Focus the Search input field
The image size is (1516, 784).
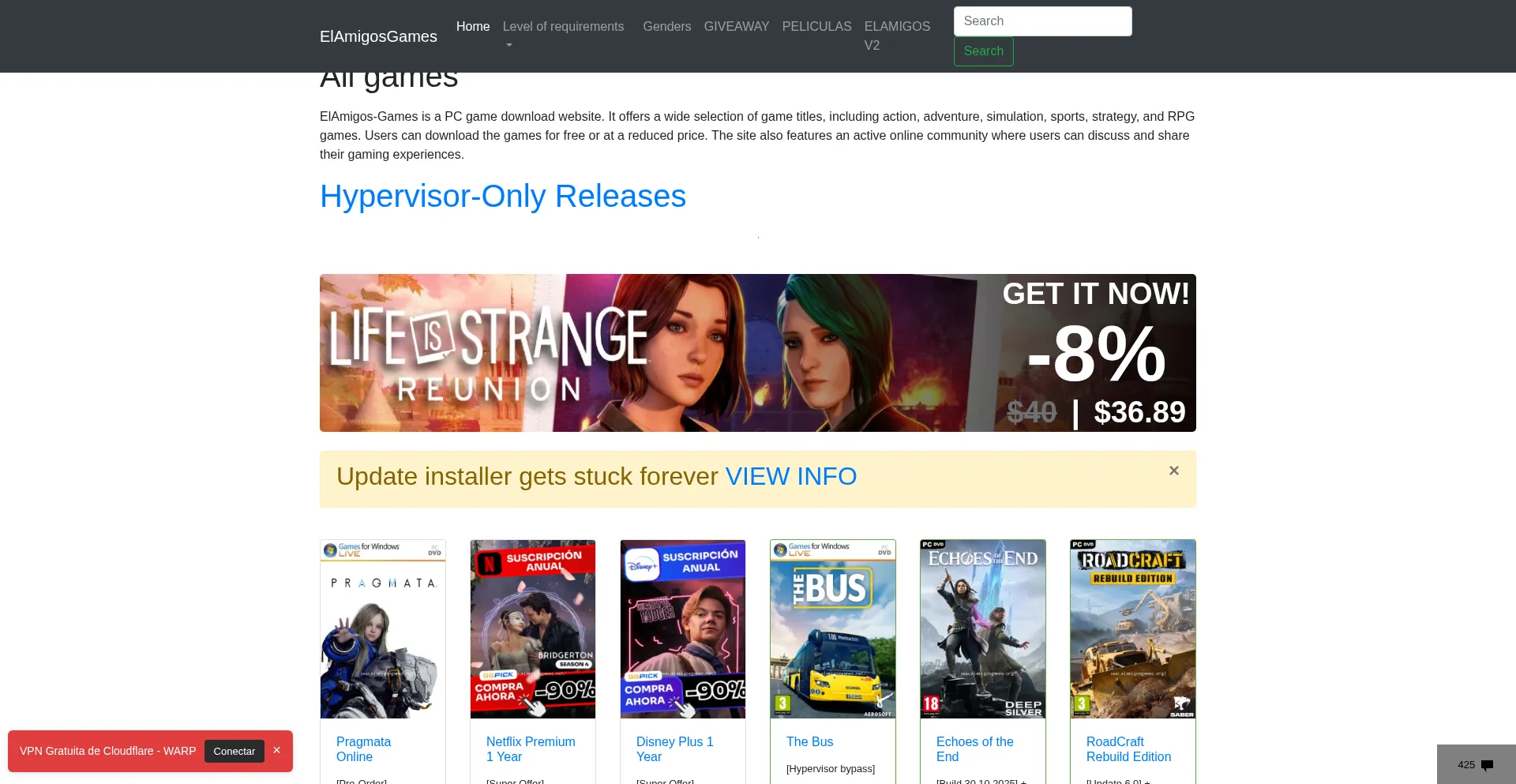[1043, 21]
